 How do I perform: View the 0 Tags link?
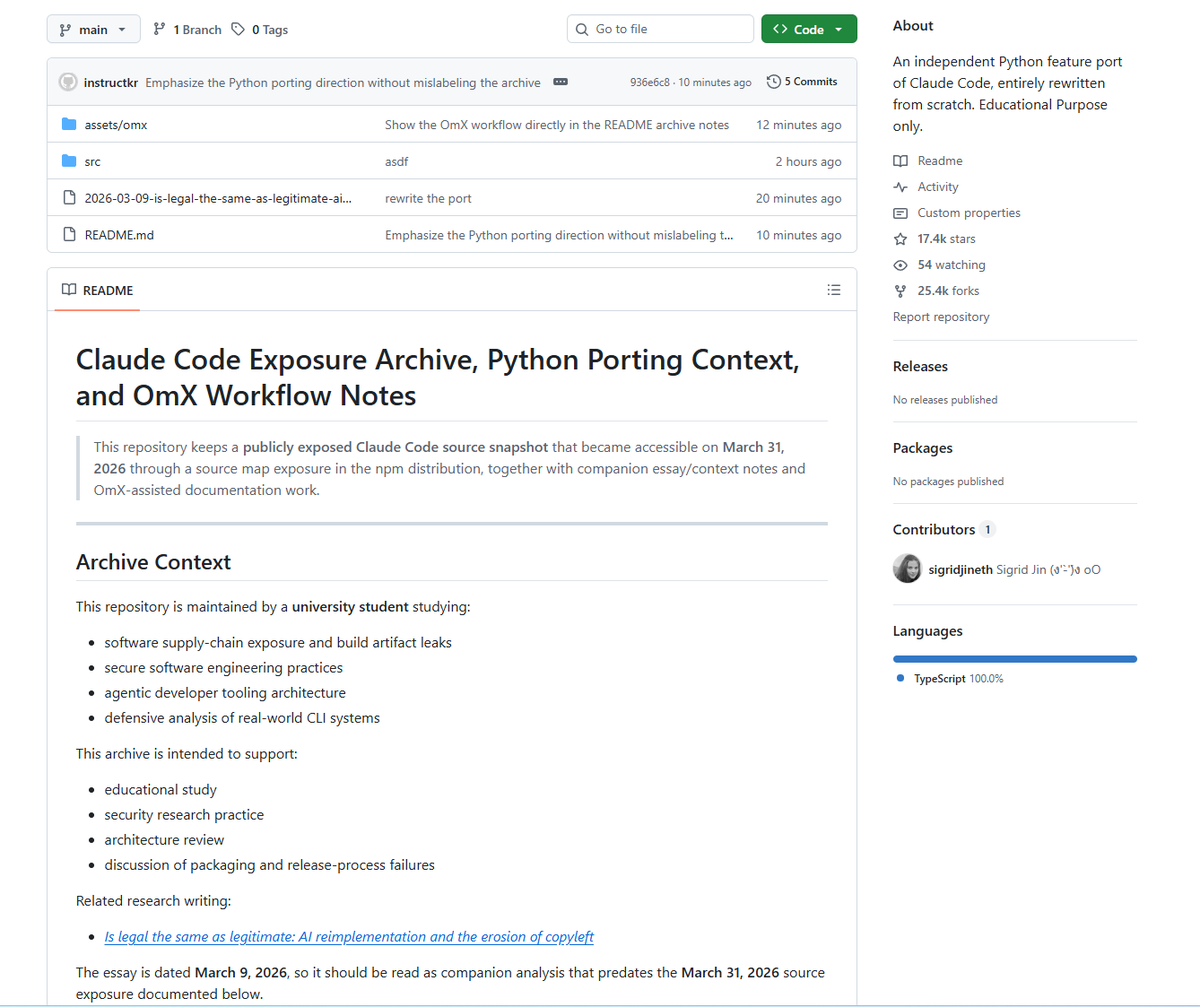[260, 30]
